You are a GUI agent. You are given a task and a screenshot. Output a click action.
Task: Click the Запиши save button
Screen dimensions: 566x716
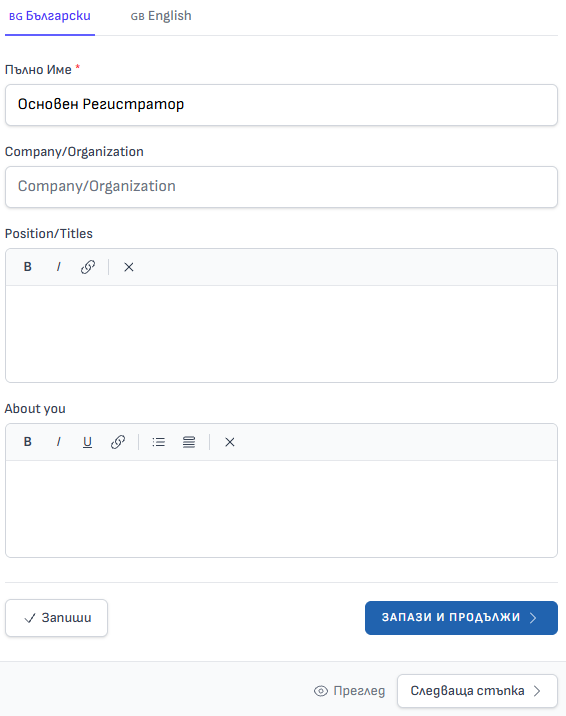point(57,618)
